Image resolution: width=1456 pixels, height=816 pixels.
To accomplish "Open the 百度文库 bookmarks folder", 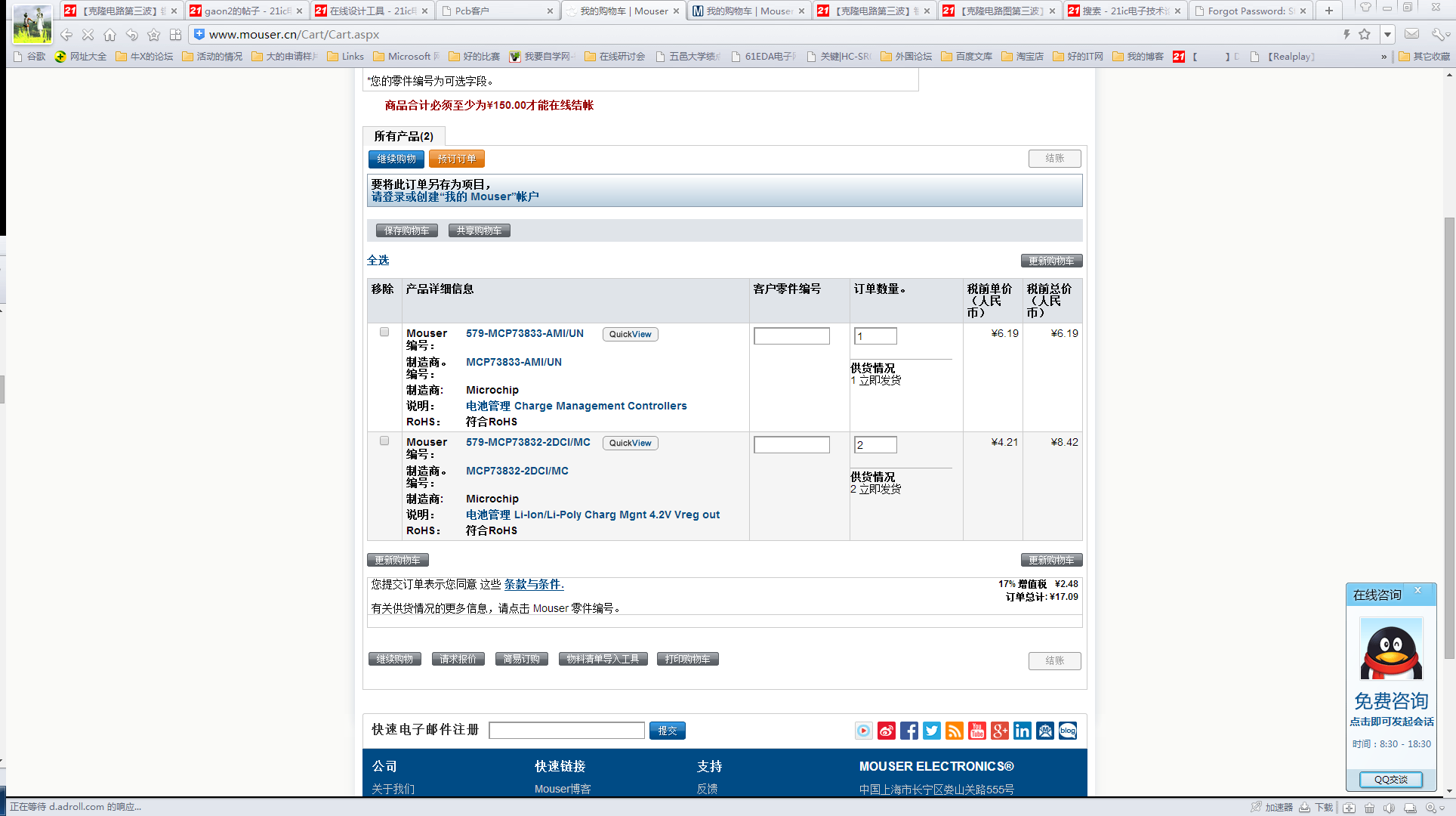I will click(x=967, y=57).
